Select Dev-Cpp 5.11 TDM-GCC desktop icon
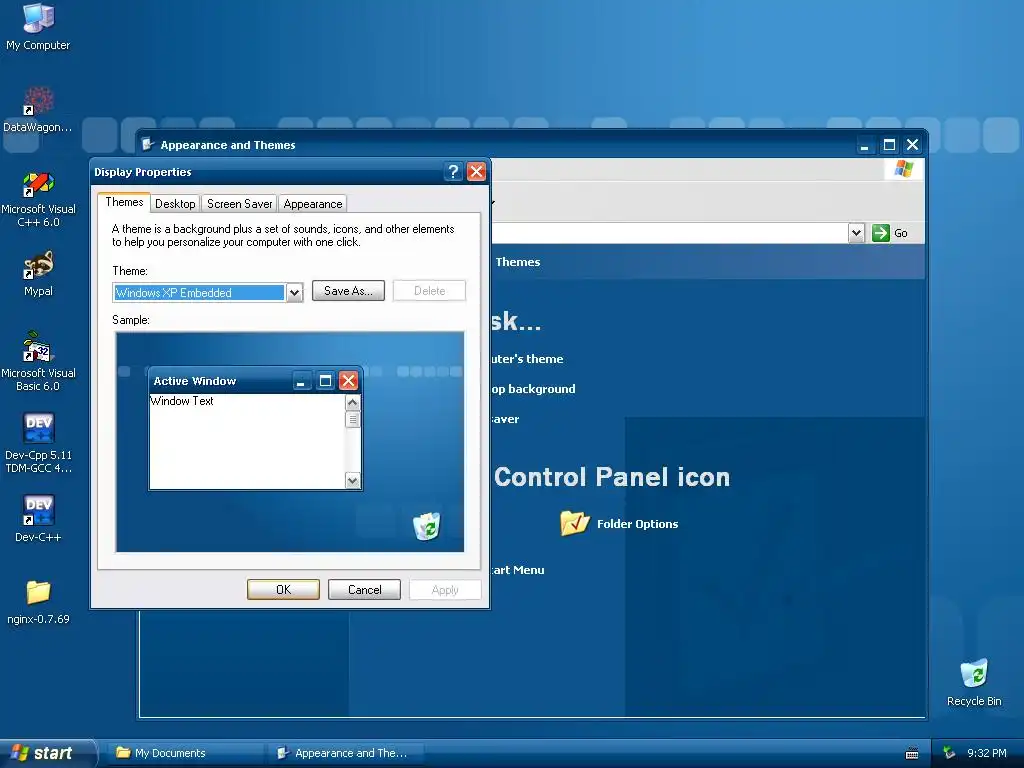 (38, 443)
